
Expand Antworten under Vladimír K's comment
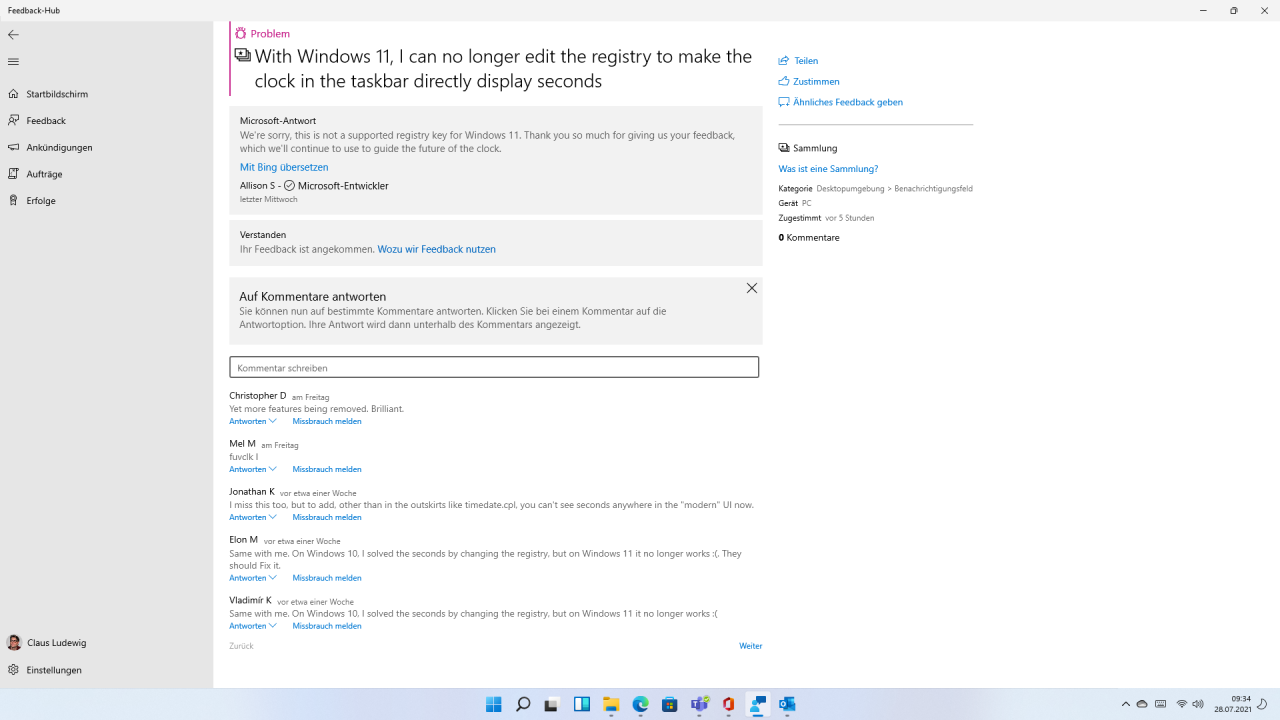[253, 626]
